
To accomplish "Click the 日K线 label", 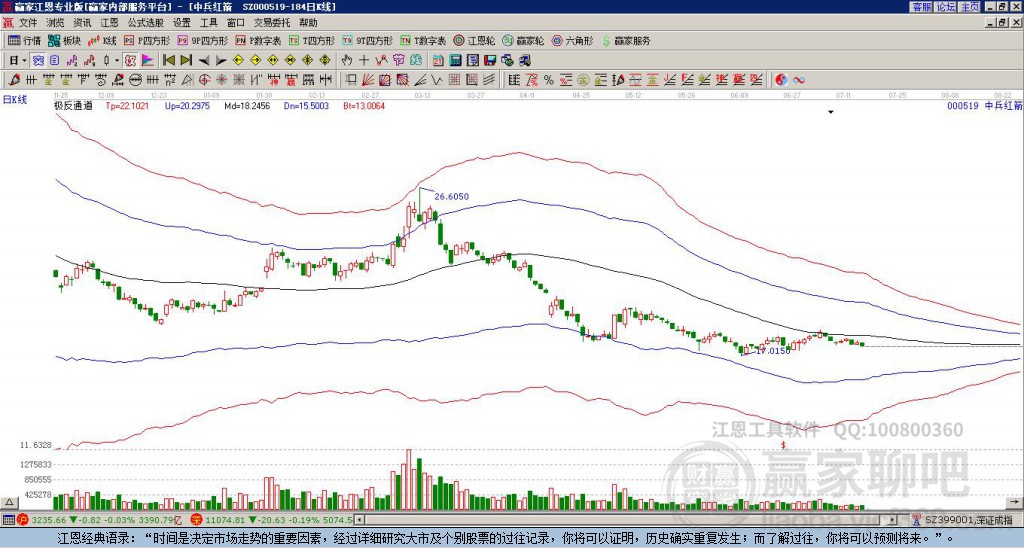I will pyautogui.click(x=15, y=100).
